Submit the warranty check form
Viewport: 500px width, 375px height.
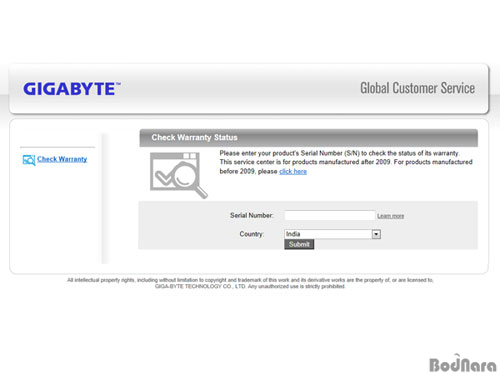299,244
